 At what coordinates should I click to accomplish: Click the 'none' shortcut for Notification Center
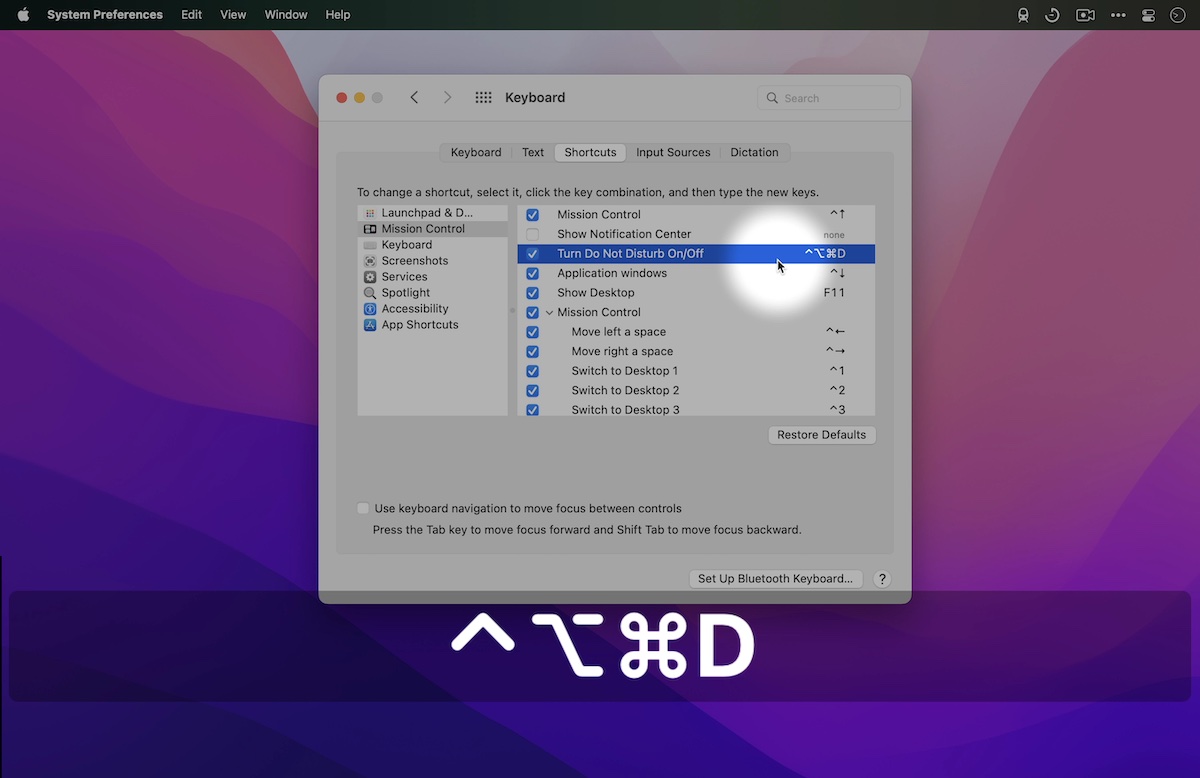point(834,235)
